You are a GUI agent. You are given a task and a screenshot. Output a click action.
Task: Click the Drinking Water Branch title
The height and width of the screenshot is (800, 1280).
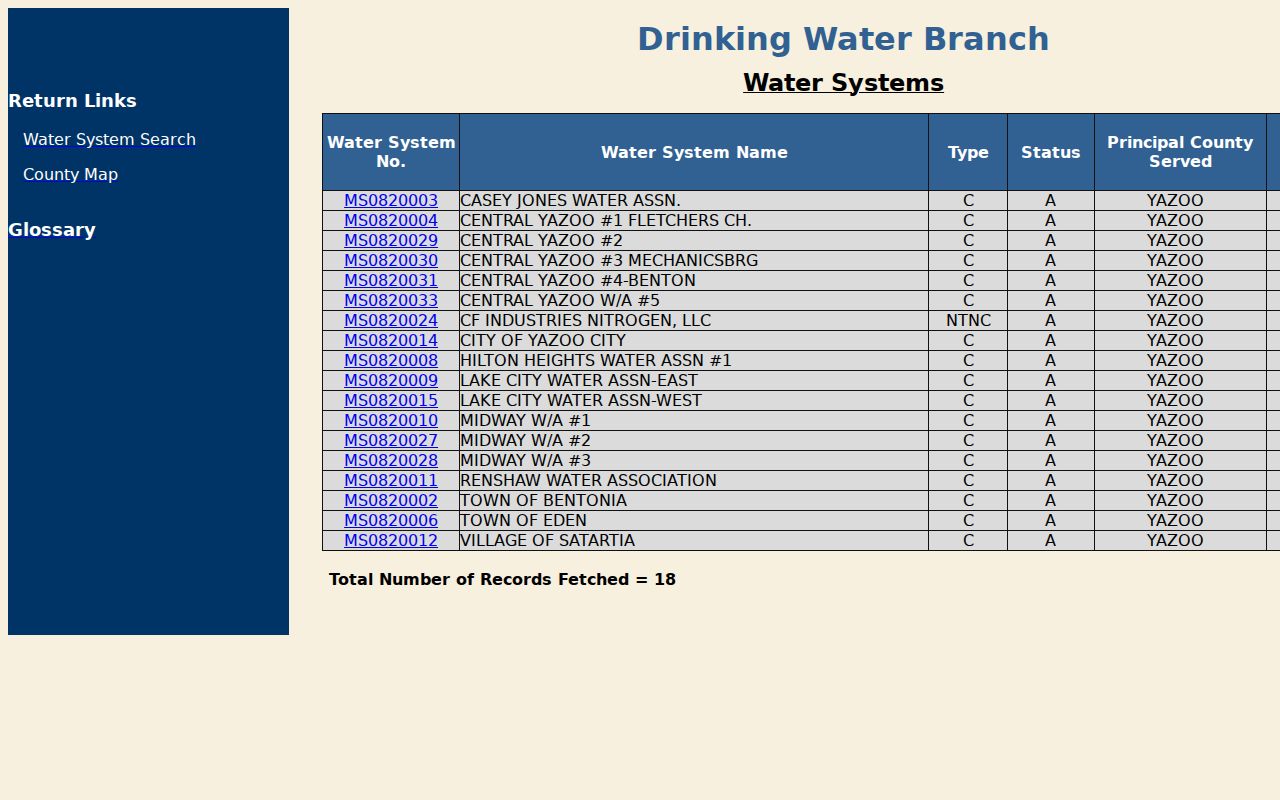click(x=843, y=39)
